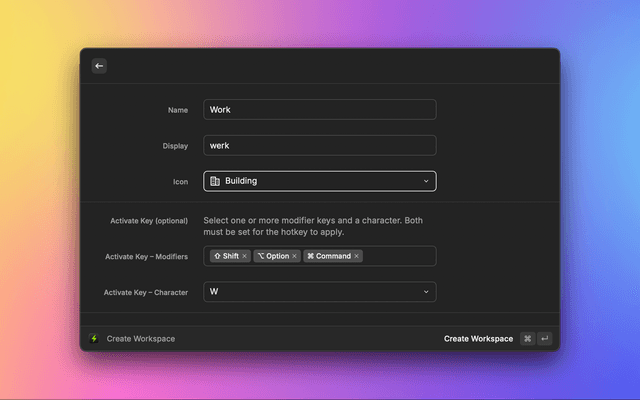This screenshot has width=640, height=400.
Task: Click the Activate Key (optional) label
Action: 149,221
